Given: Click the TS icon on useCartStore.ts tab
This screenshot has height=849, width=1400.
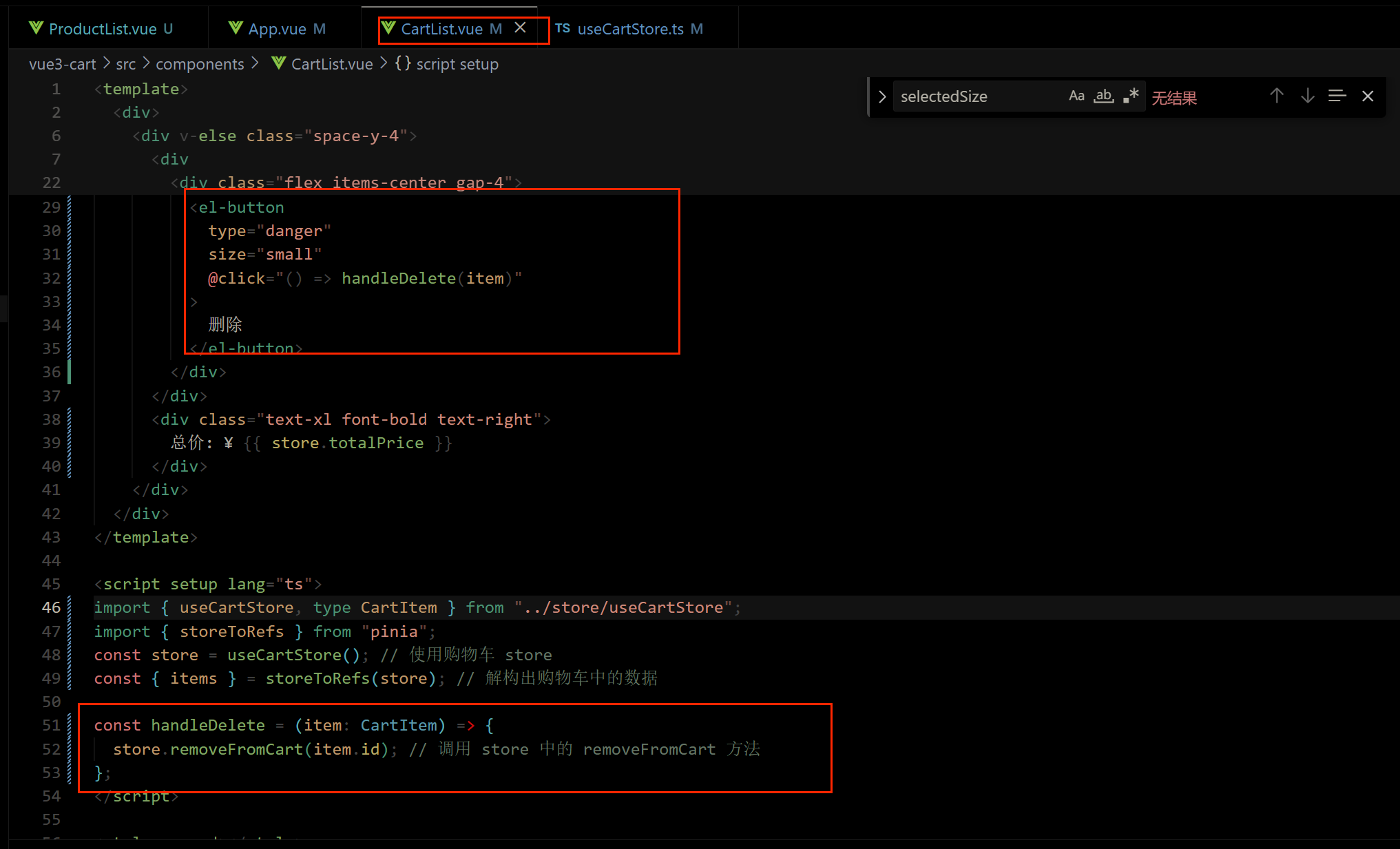Looking at the screenshot, I should pyautogui.click(x=563, y=28).
